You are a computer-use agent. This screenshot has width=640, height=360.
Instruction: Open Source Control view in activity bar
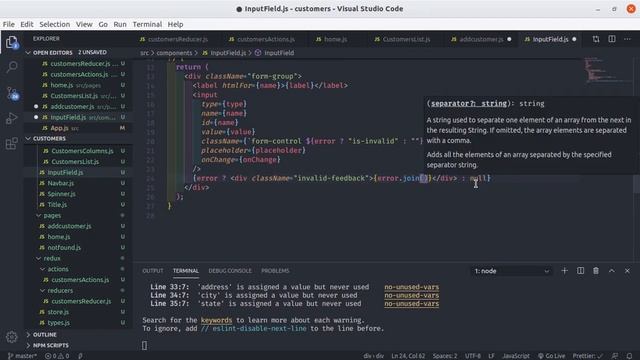point(11,93)
